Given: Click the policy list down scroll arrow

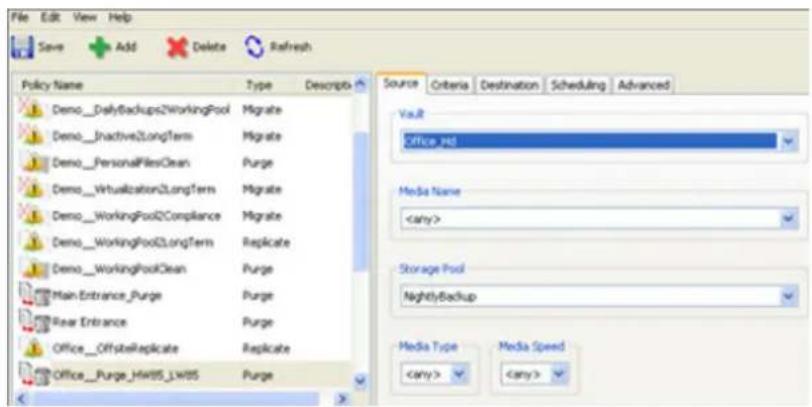Looking at the screenshot, I should pyautogui.click(x=361, y=381).
